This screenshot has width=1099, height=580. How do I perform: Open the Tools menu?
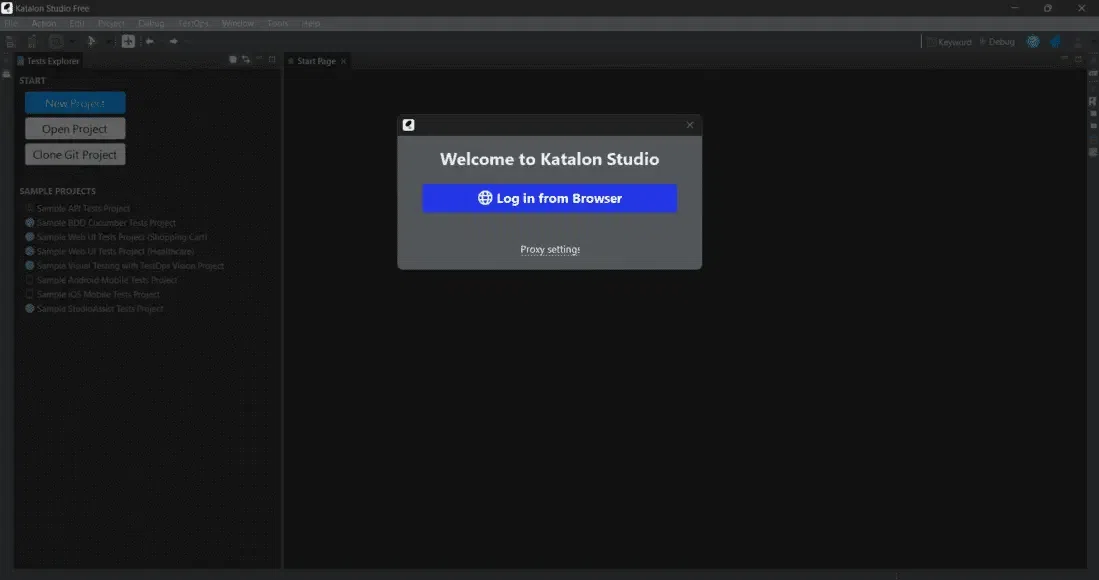[x=278, y=23]
